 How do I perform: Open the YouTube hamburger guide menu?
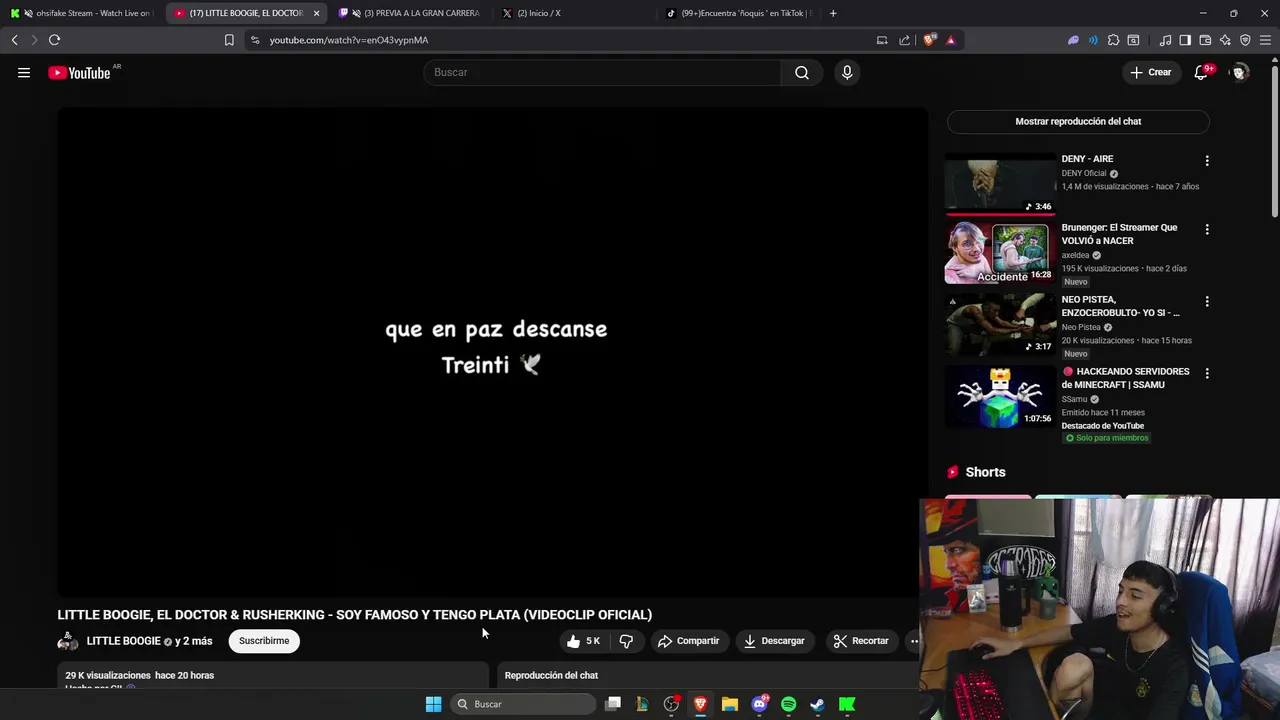(24, 72)
